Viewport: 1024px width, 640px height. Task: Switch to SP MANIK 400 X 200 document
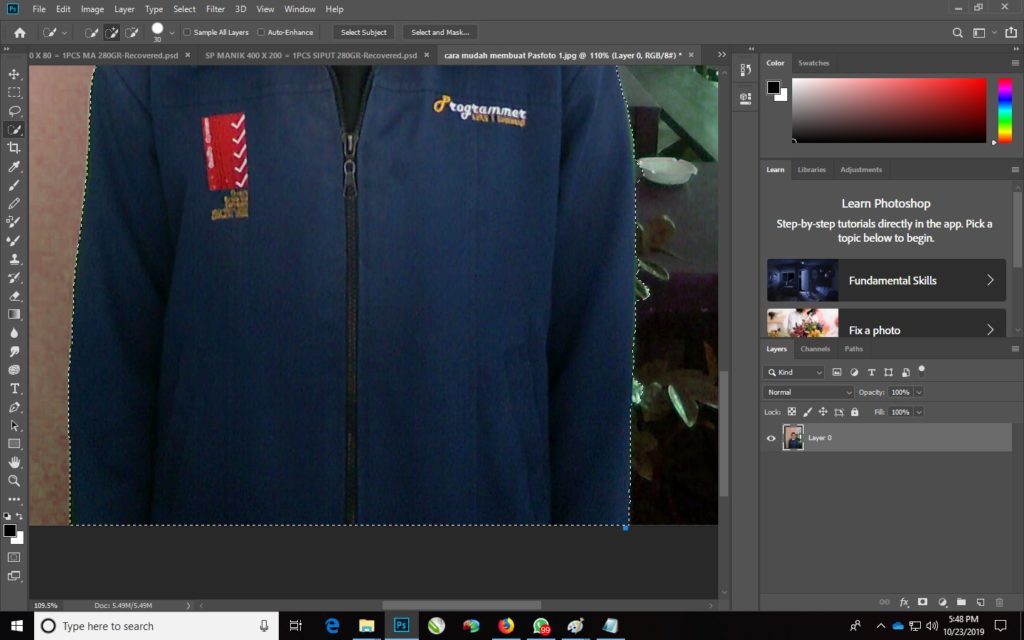coord(311,56)
